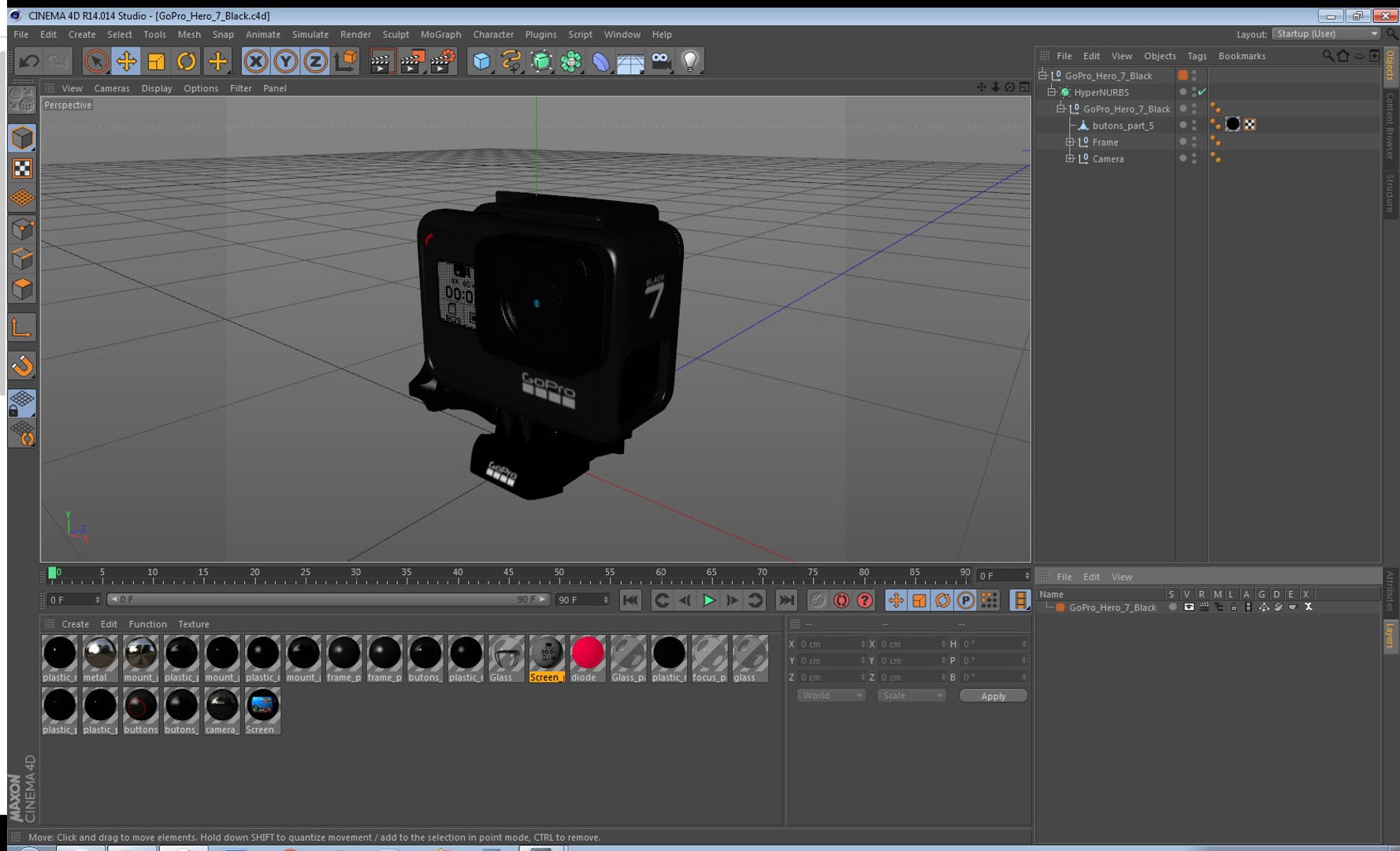The width and height of the screenshot is (1400, 851).
Task: Open the material manager Texture menu
Action: point(193,624)
